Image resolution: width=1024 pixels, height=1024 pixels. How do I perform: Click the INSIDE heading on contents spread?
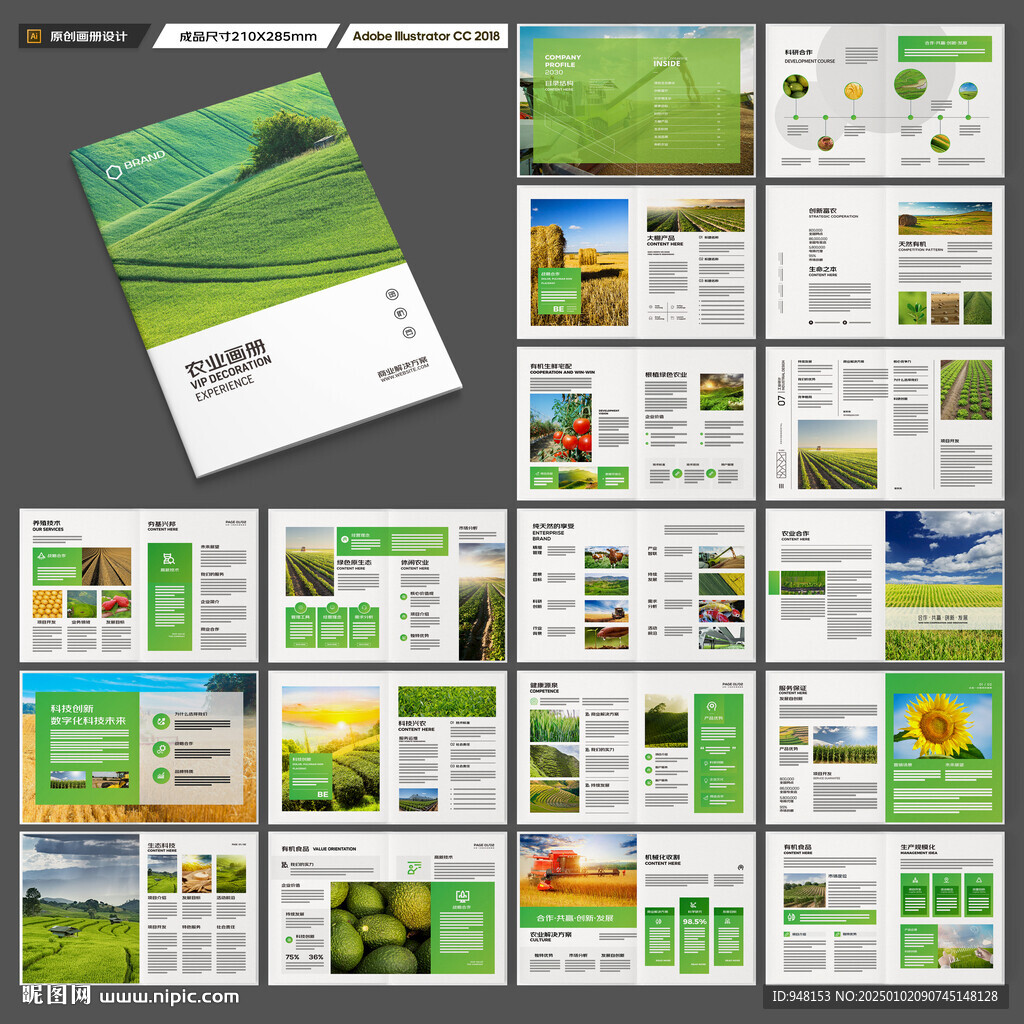coord(667,63)
